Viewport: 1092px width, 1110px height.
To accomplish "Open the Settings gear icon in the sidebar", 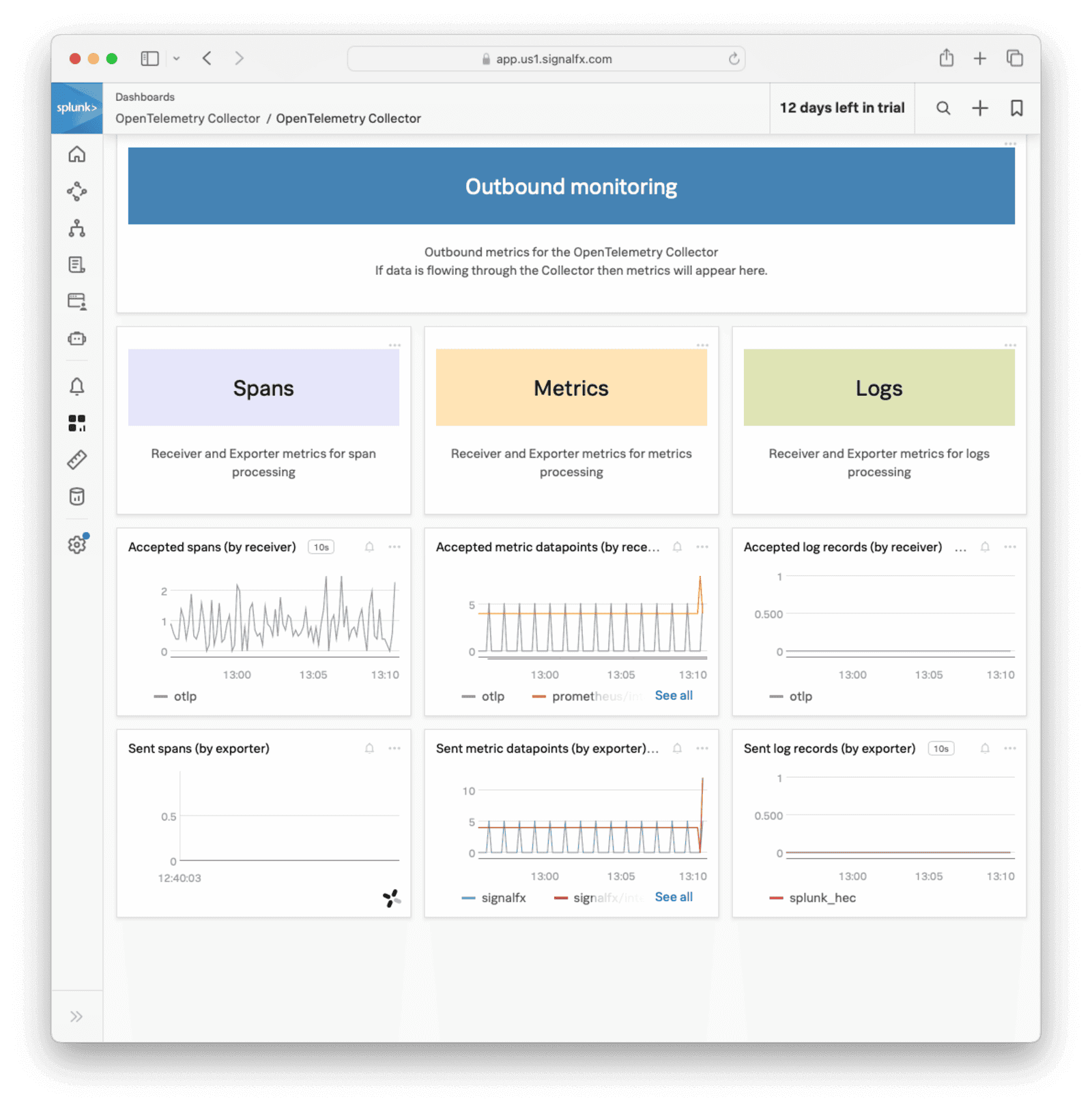I will (x=77, y=544).
